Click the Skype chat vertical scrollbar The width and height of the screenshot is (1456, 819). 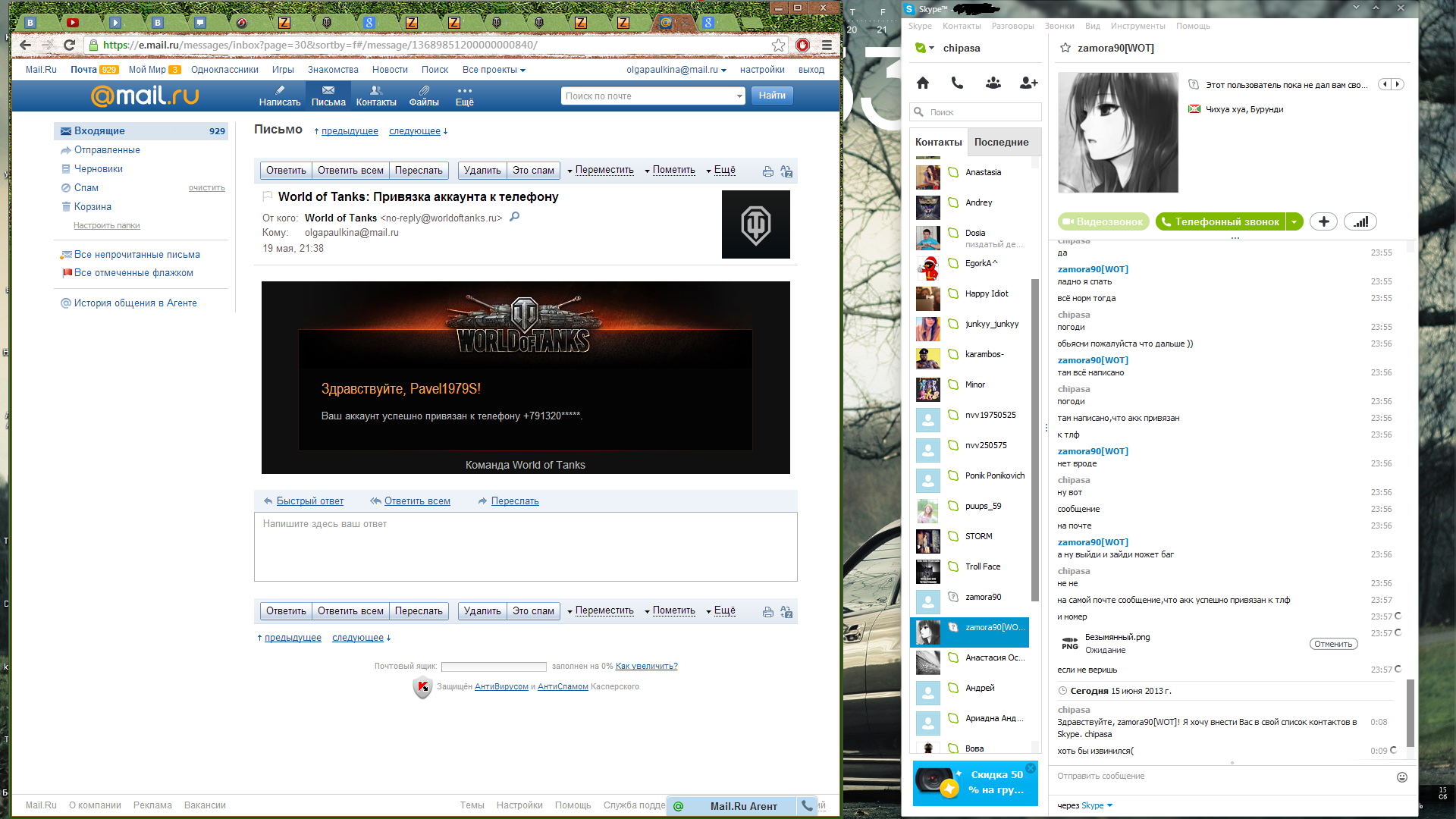pos(1410,713)
